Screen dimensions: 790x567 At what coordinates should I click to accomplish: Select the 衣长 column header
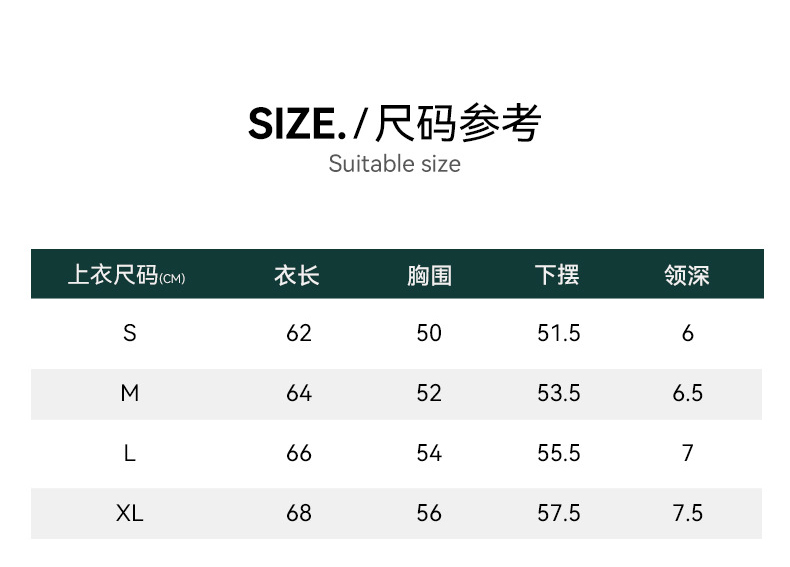[297, 275]
